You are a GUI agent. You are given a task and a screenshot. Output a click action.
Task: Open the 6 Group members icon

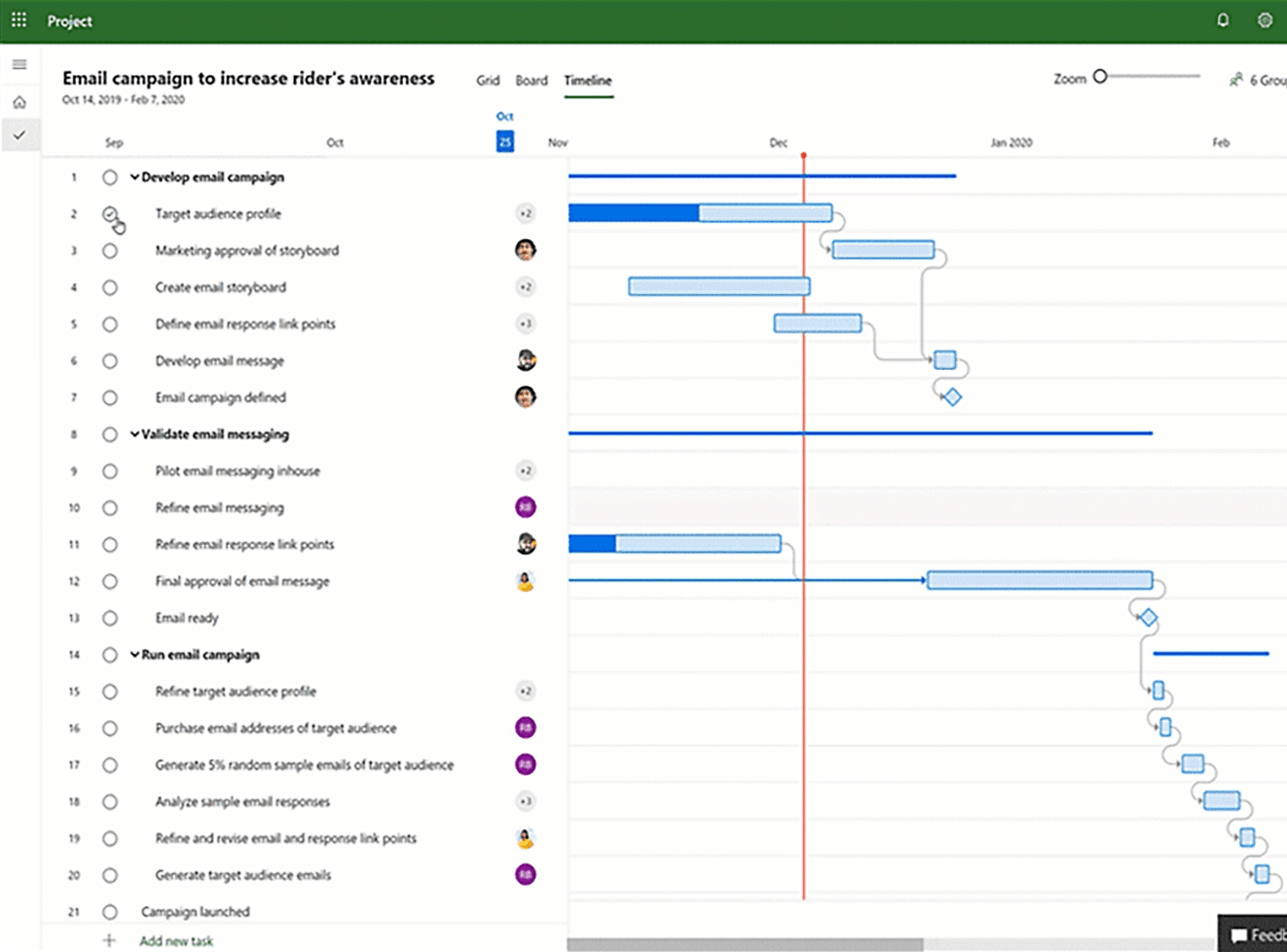click(1236, 80)
